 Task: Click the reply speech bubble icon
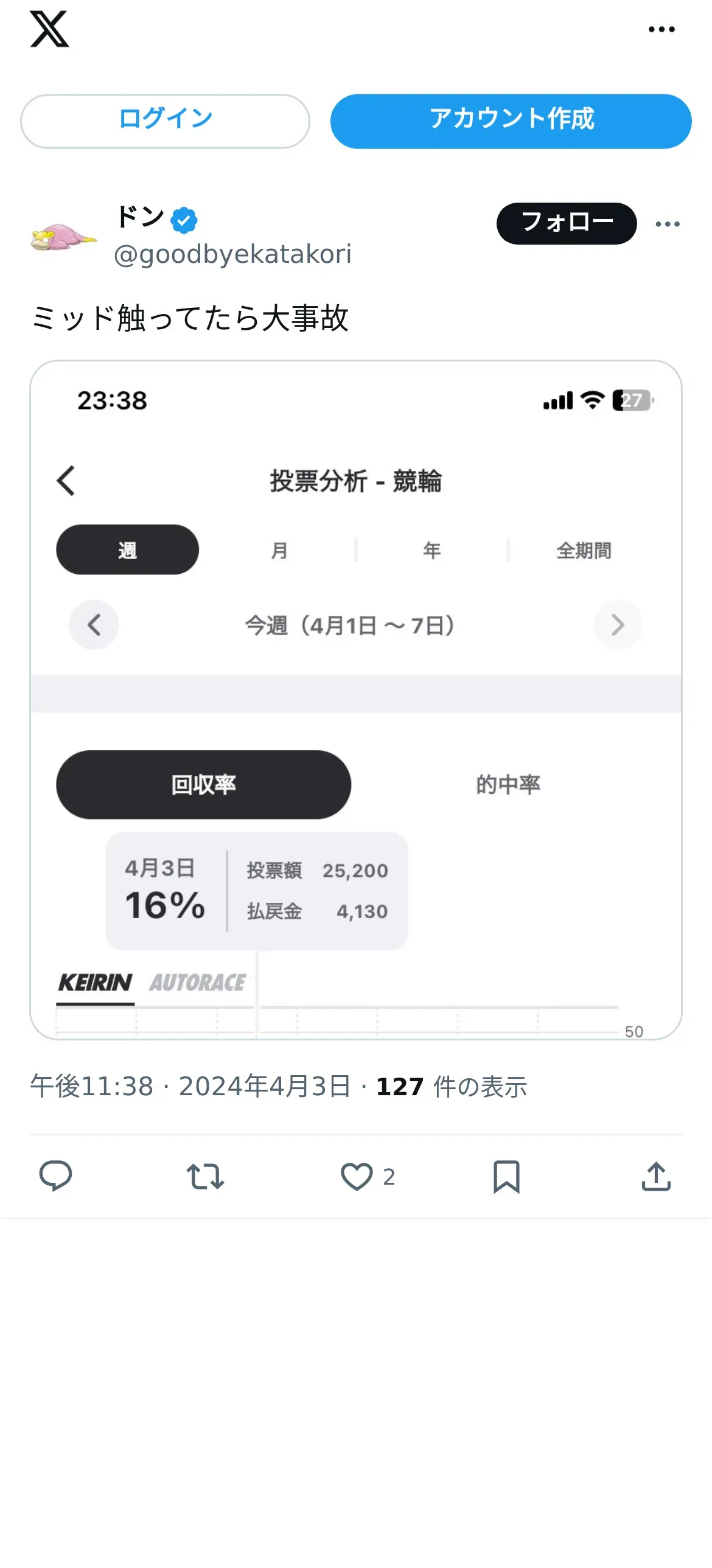[55, 1176]
